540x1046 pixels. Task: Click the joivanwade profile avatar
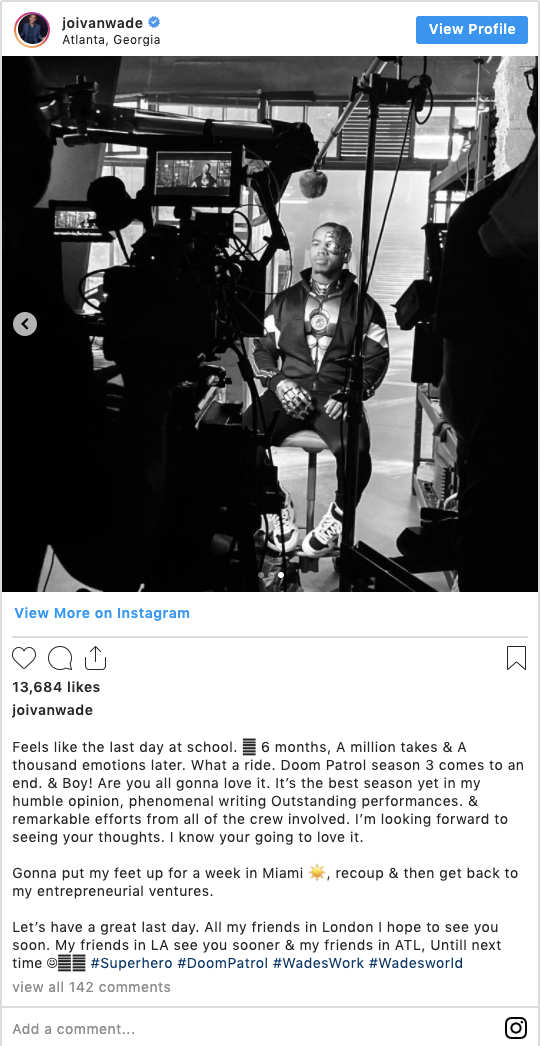32,30
